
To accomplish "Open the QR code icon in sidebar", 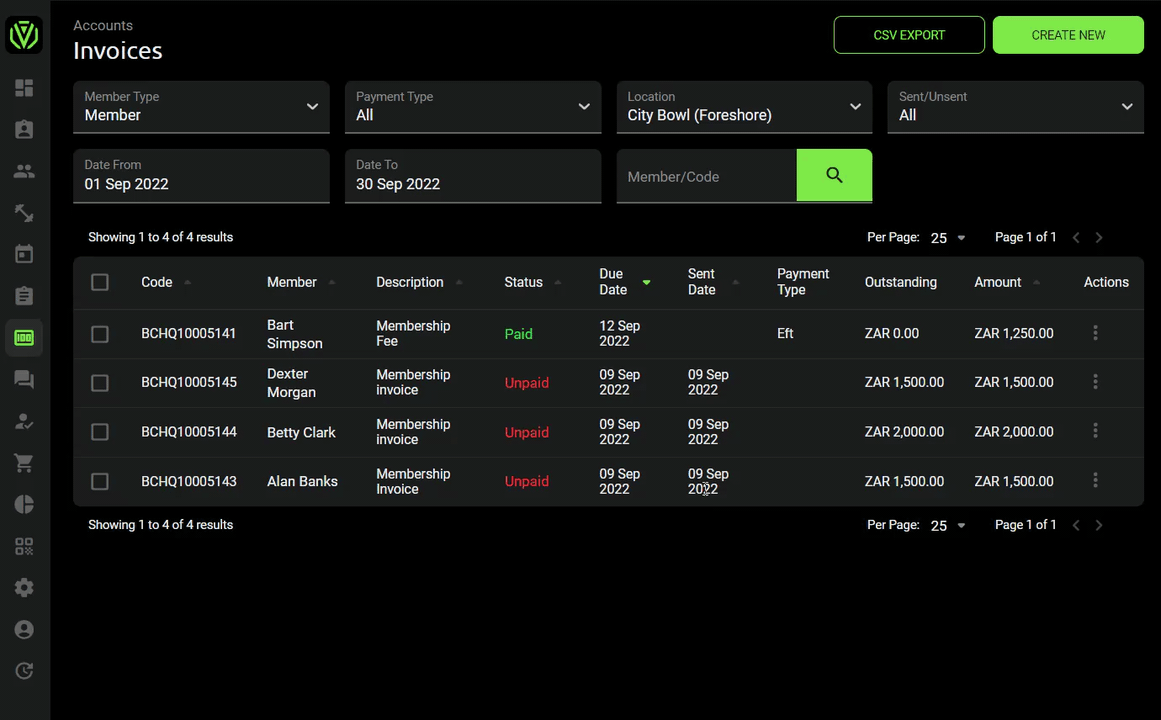I will click(x=24, y=547).
